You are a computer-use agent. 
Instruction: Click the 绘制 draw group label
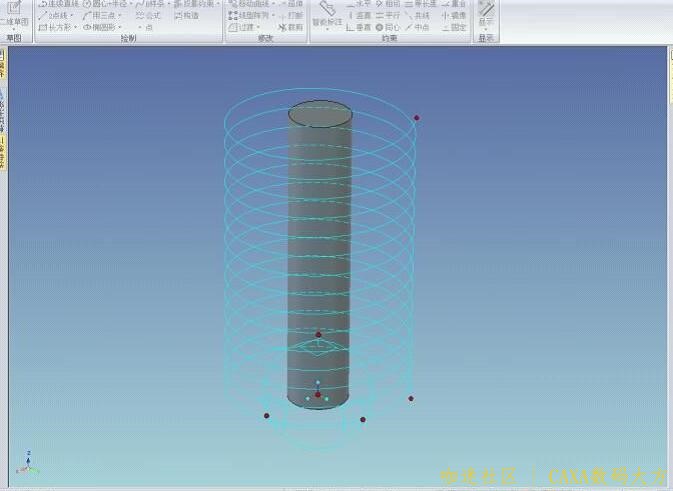click(128, 38)
